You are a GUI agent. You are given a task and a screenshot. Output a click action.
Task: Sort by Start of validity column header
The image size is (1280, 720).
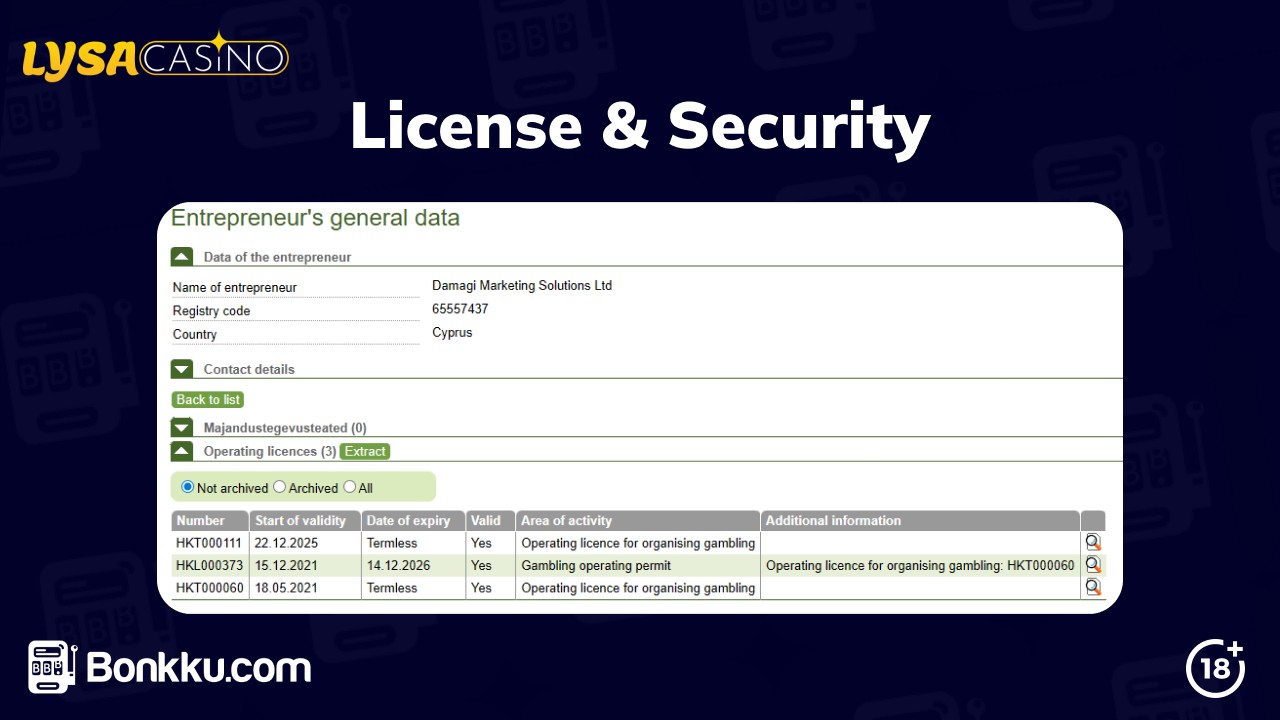pyautogui.click(x=305, y=521)
